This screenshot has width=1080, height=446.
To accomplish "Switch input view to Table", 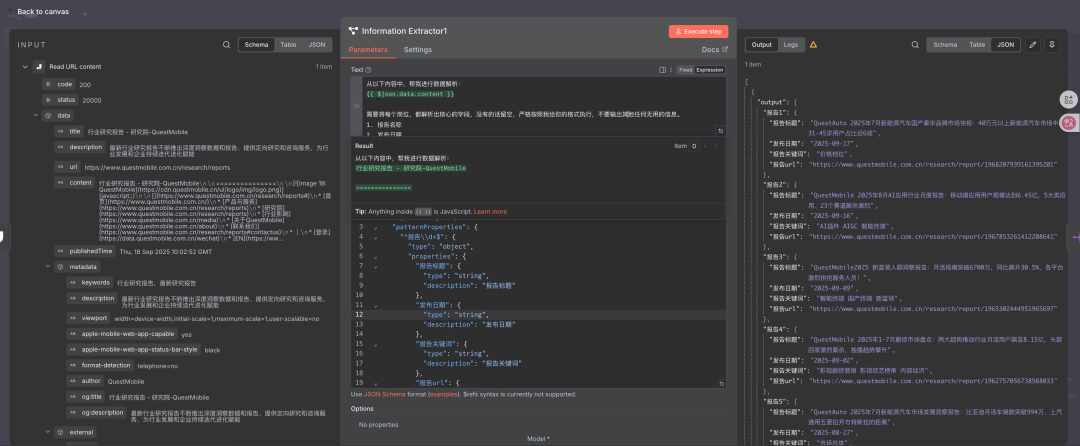I will [x=288, y=45].
